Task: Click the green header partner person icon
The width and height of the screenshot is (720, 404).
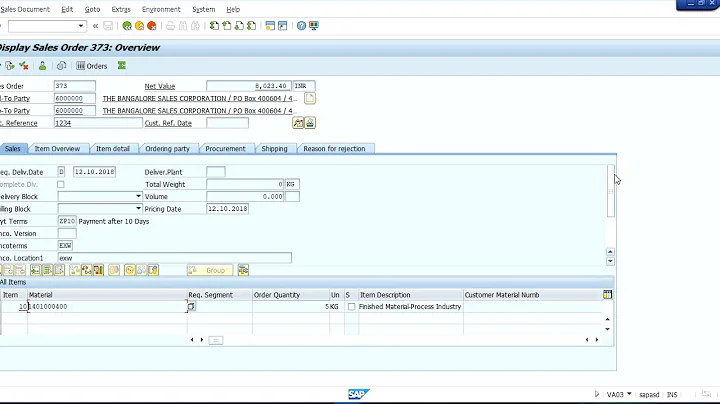Action: point(42,66)
